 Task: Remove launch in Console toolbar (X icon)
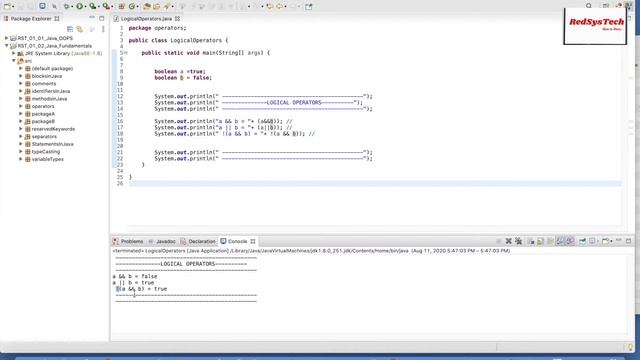(x=509, y=241)
